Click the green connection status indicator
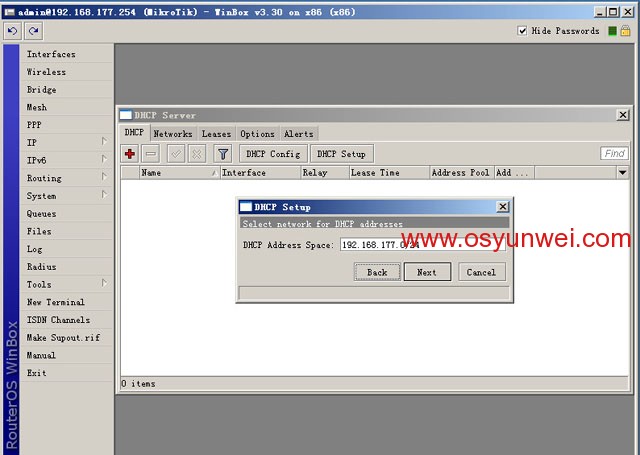Image resolution: width=640 pixels, height=455 pixels. [612, 31]
